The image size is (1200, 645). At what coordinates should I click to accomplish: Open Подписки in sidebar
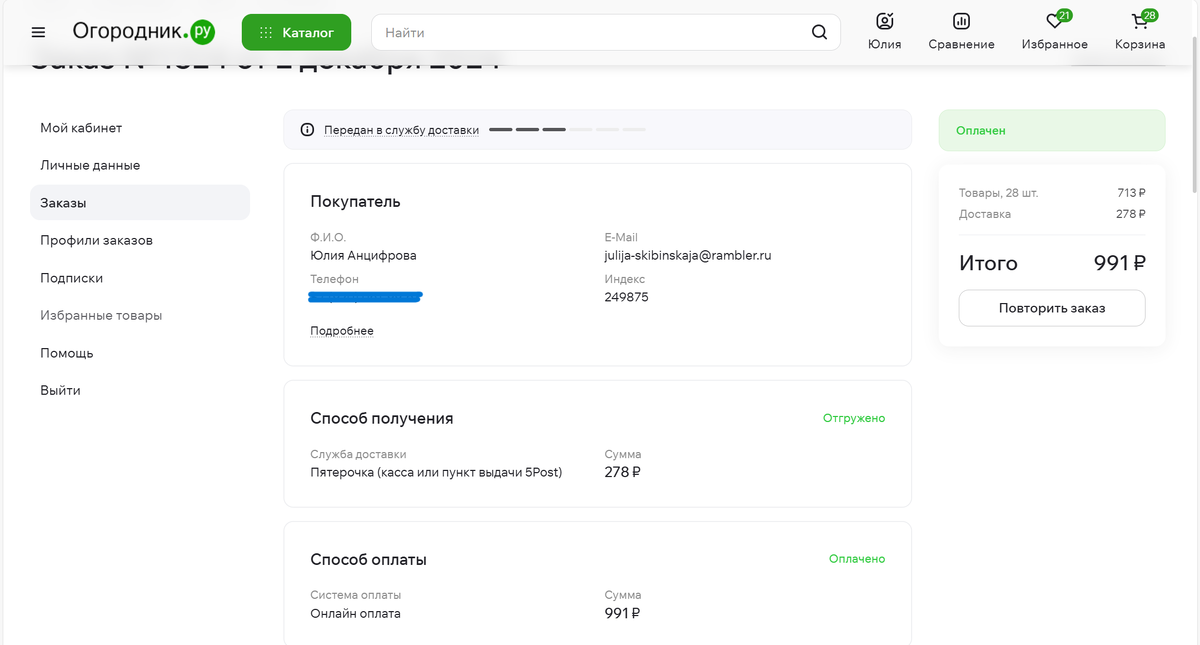point(71,278)
